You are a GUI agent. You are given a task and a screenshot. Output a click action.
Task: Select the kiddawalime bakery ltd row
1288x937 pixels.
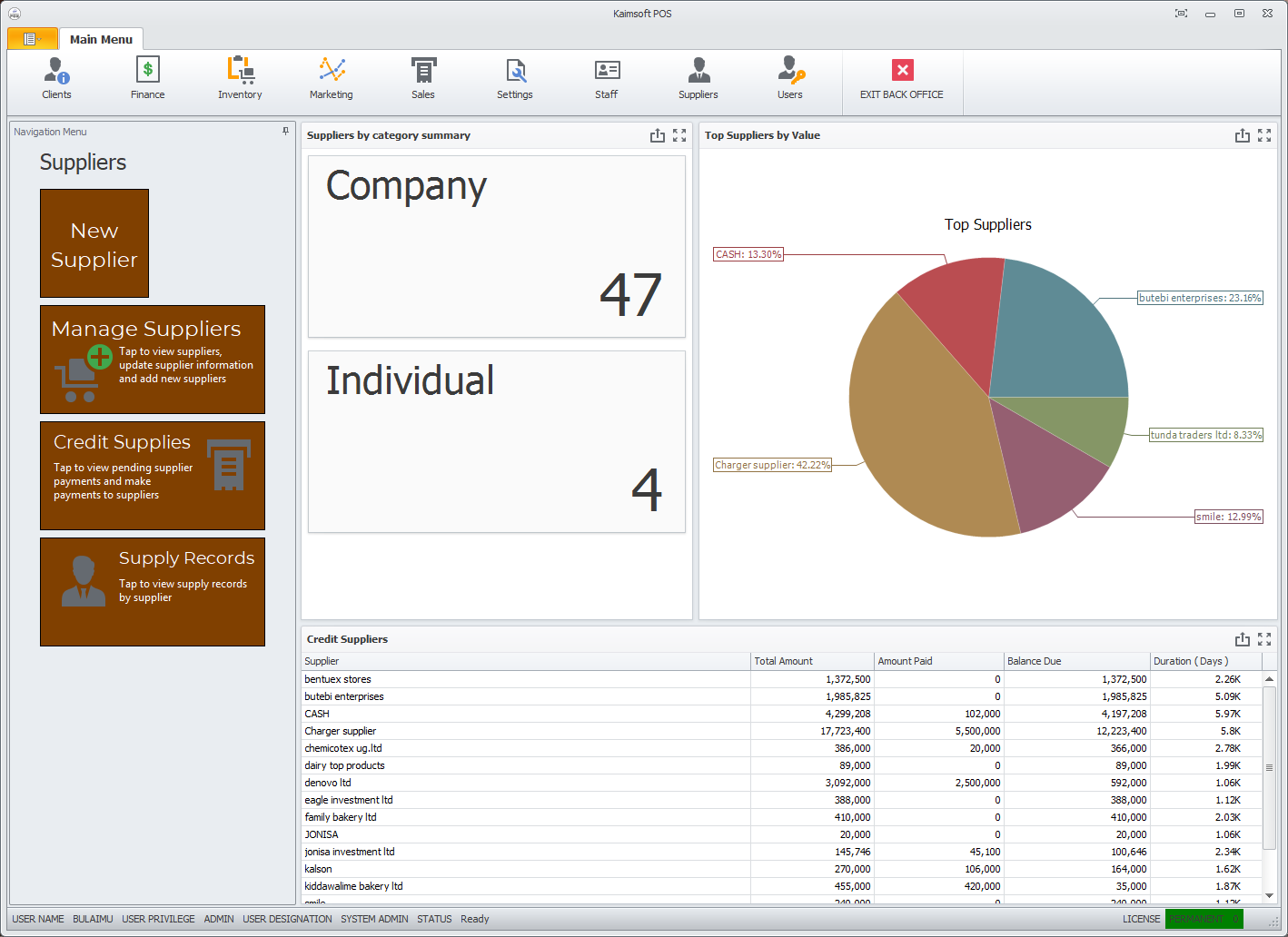(x=781, y=886)
